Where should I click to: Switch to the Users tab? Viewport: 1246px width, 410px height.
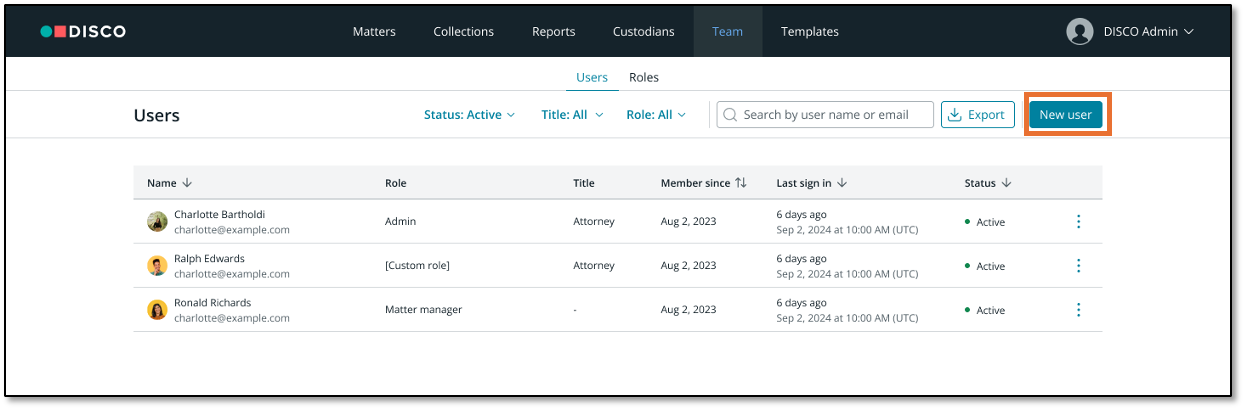coord(592,77)
